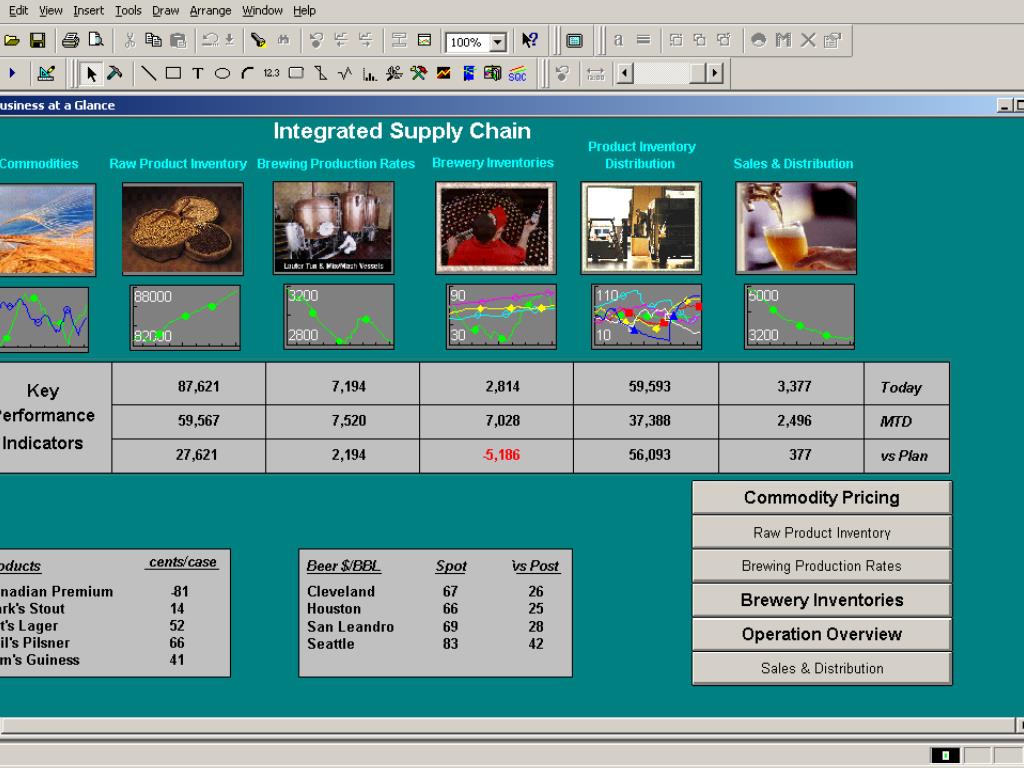Image resolution: width=1024 pixels, height=768 pixels.
Task: Click the SQC chart icon
Action: tap(517, 74)
